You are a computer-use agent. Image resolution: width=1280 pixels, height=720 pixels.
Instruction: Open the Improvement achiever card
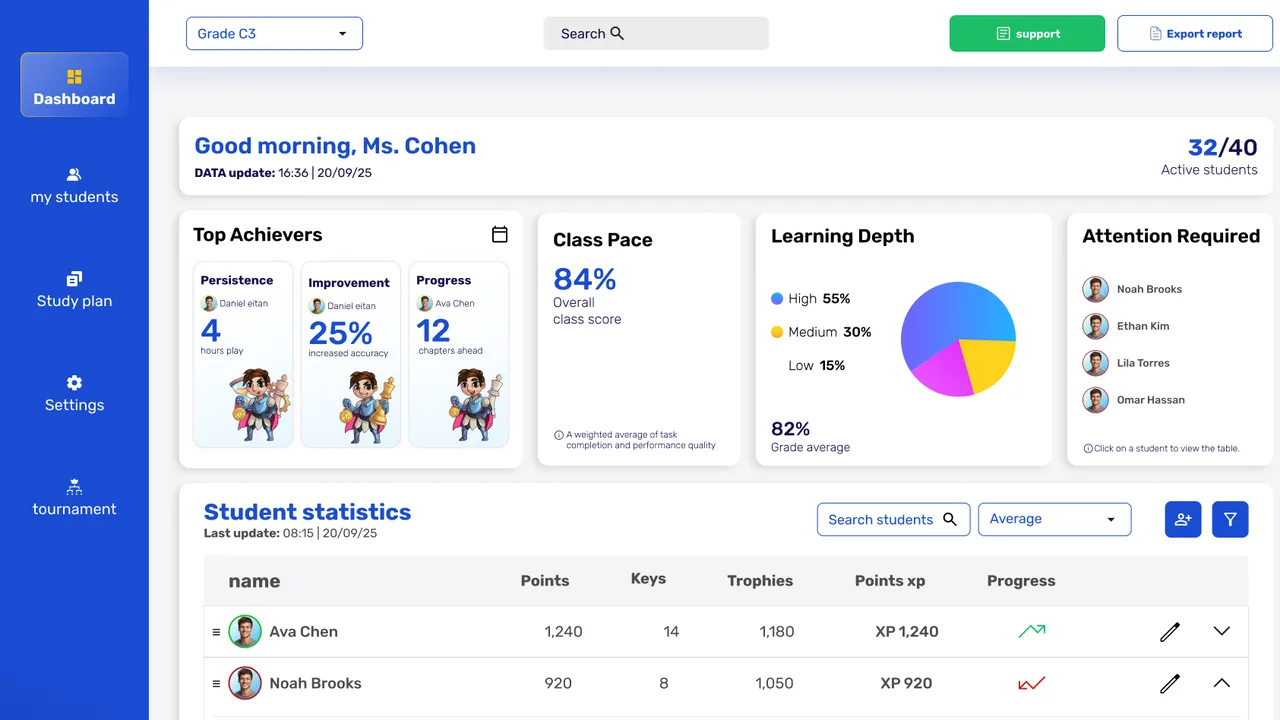pyautogui.click(x=351, y=354)
